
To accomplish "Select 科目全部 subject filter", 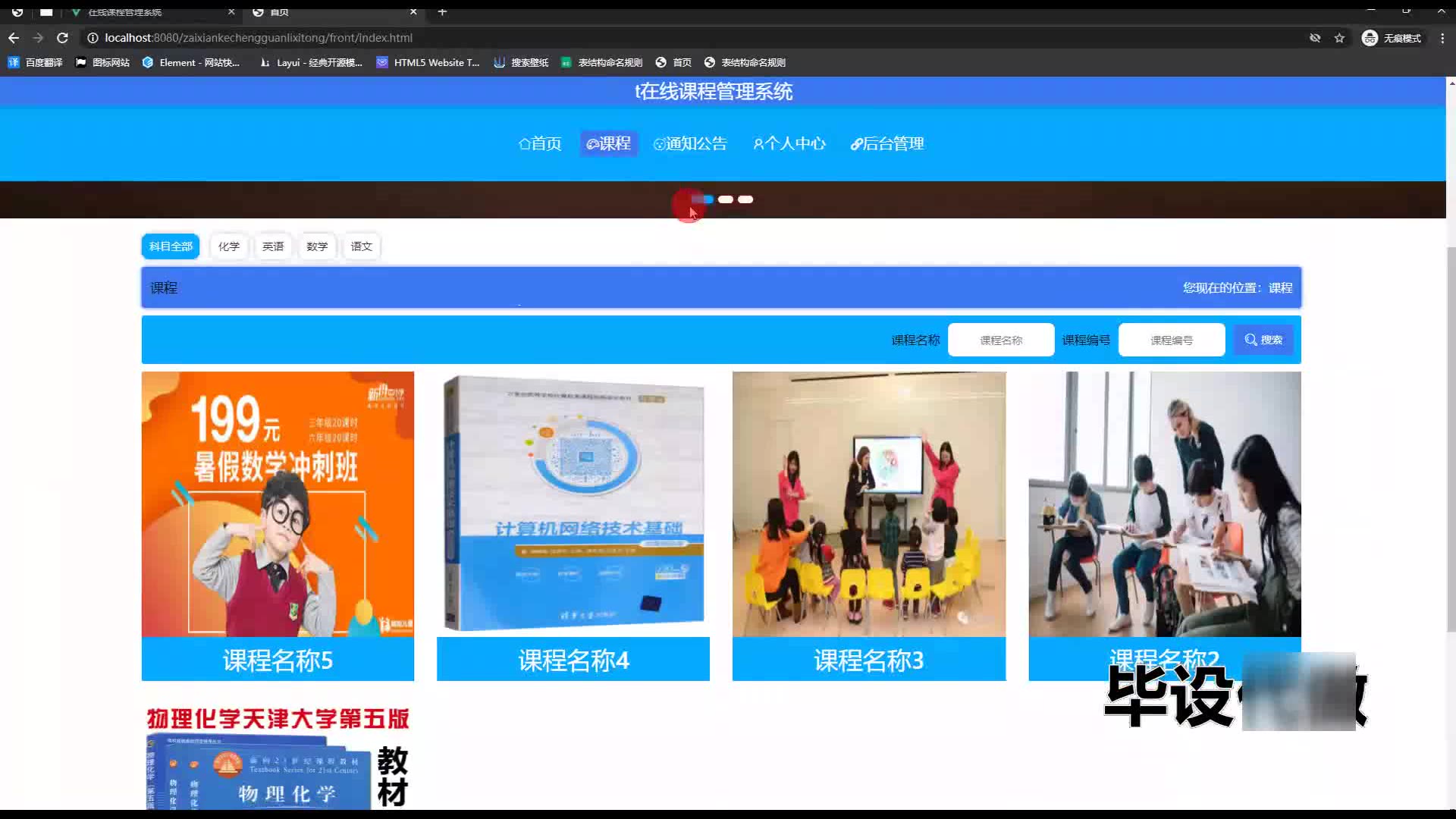I will click(x=171, y=246).
